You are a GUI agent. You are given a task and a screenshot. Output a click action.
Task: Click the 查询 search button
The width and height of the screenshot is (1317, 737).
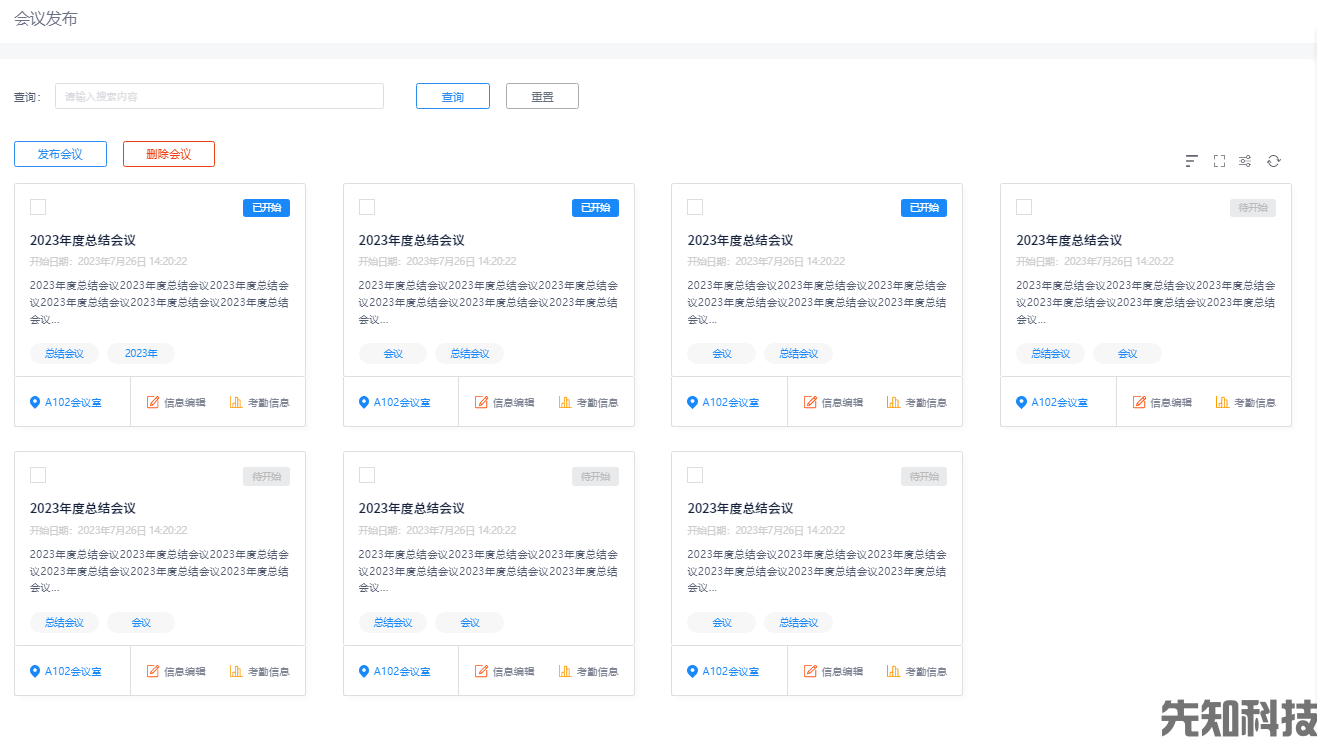point(453,96)
